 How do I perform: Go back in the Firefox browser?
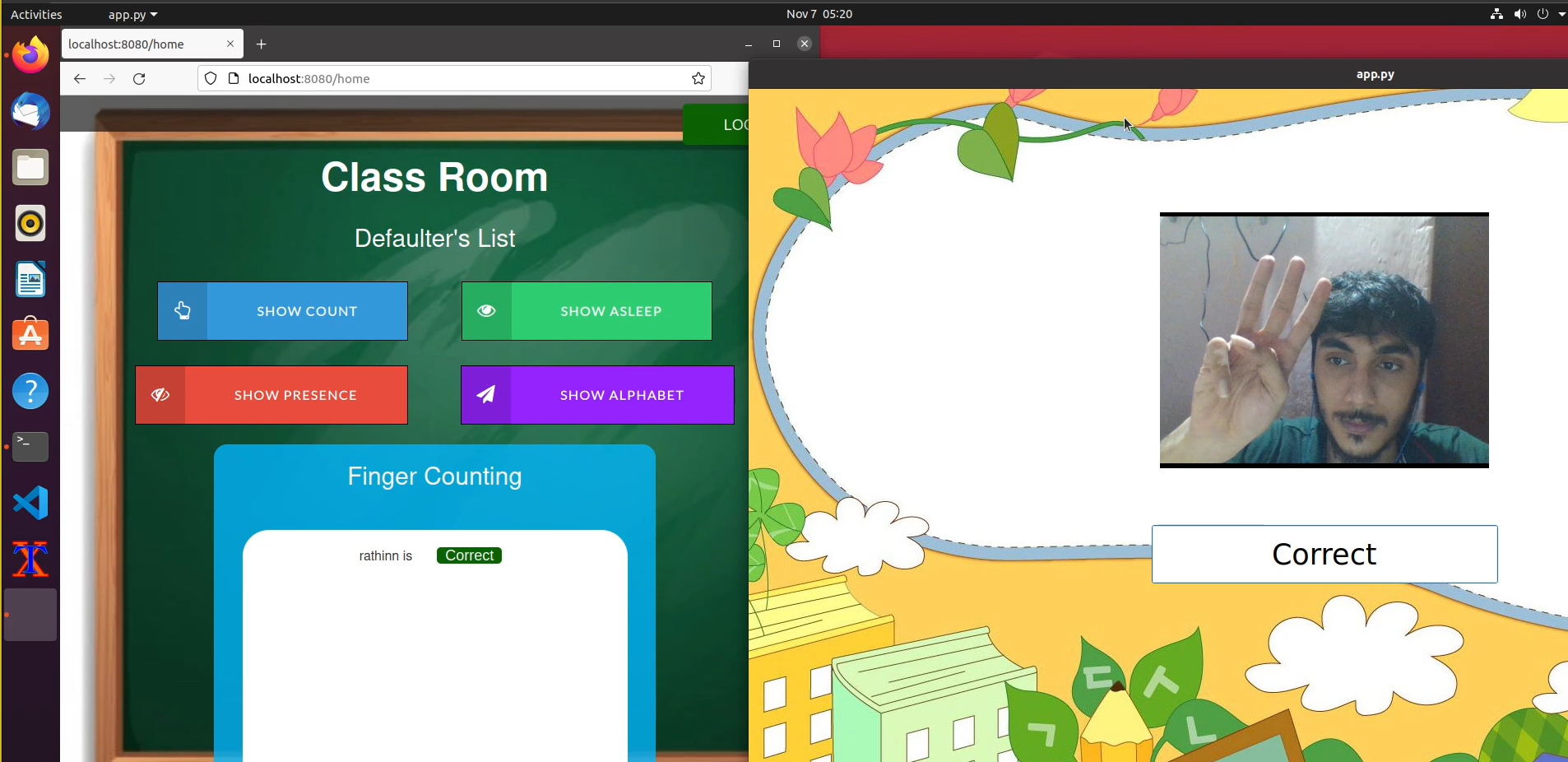(79, 78)
